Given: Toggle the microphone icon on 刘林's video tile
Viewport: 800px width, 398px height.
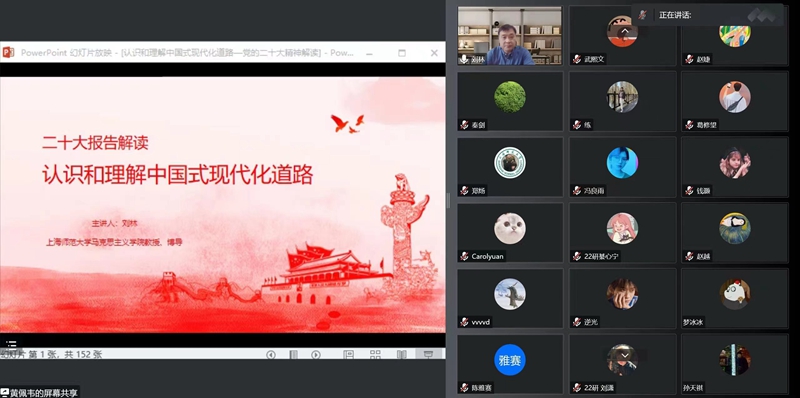Looking at the screenshot, I should pos(464,59).
